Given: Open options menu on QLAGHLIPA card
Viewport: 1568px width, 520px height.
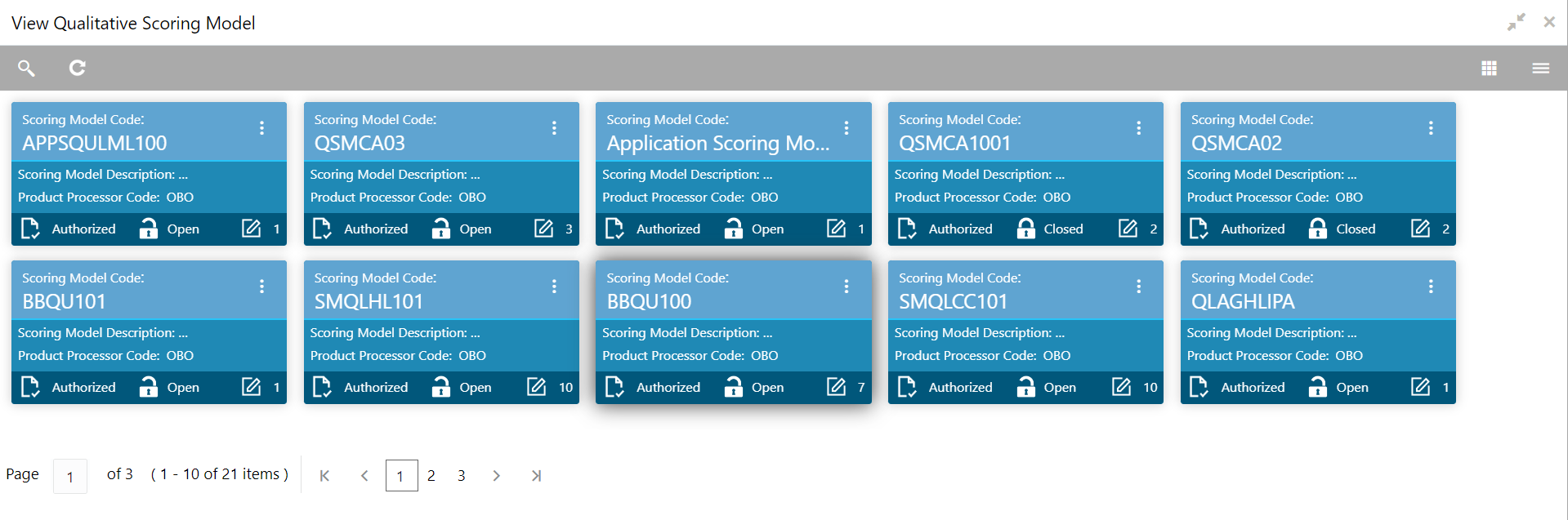Looking at the screenshot, I should click(x=1431, y=287).
